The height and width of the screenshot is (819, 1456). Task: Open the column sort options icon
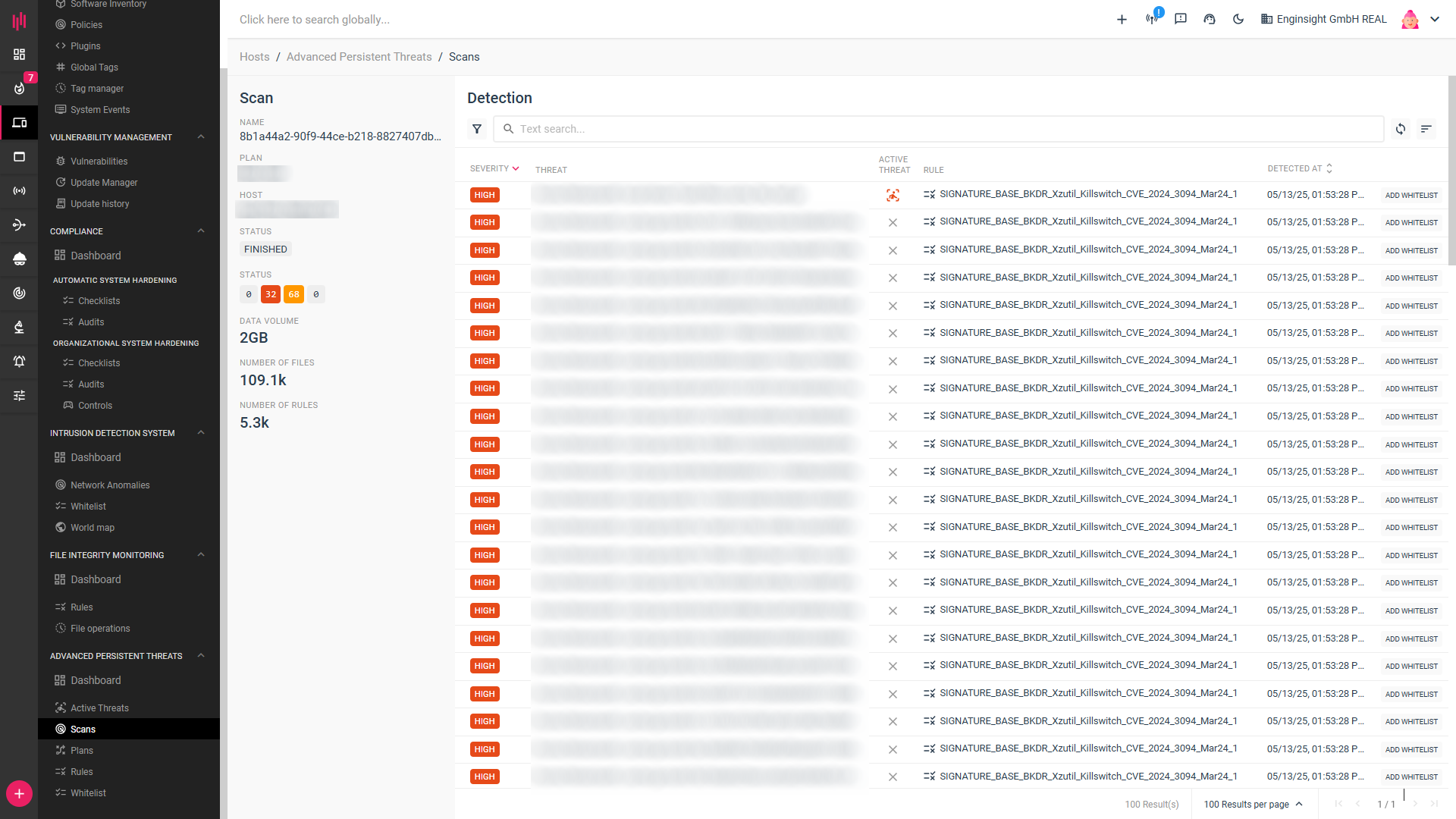[x=1426, y=129]
